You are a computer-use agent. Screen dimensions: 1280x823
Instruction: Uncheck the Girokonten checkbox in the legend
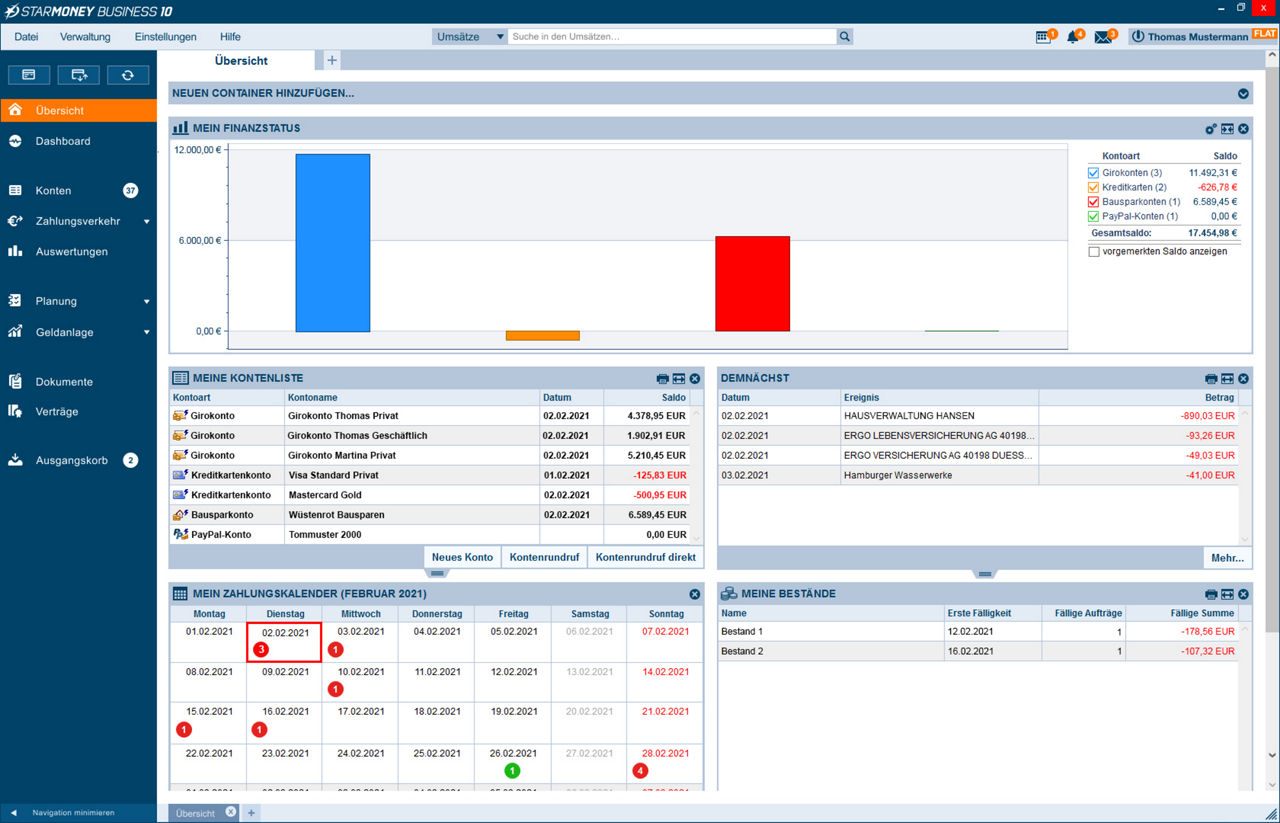[x=1093, y=173]
